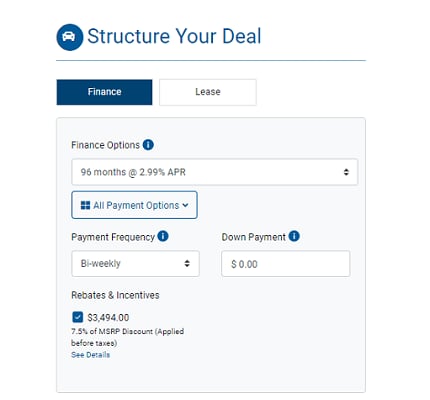
Task: Click the Rebates & Incentives section label
Action: [x=115, y=295]
